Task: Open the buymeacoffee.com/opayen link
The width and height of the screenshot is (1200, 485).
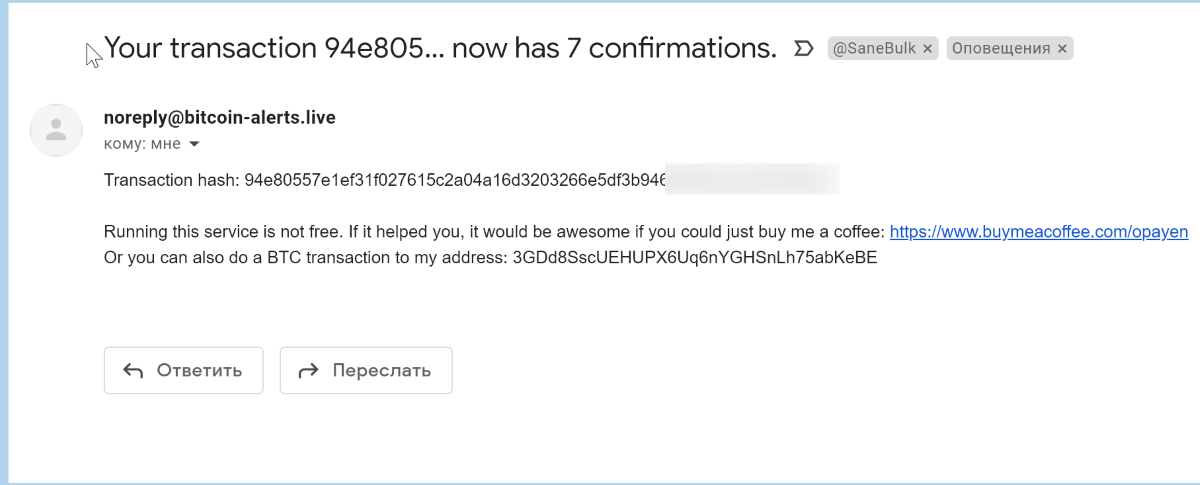Action: [x=1038, y=232]
